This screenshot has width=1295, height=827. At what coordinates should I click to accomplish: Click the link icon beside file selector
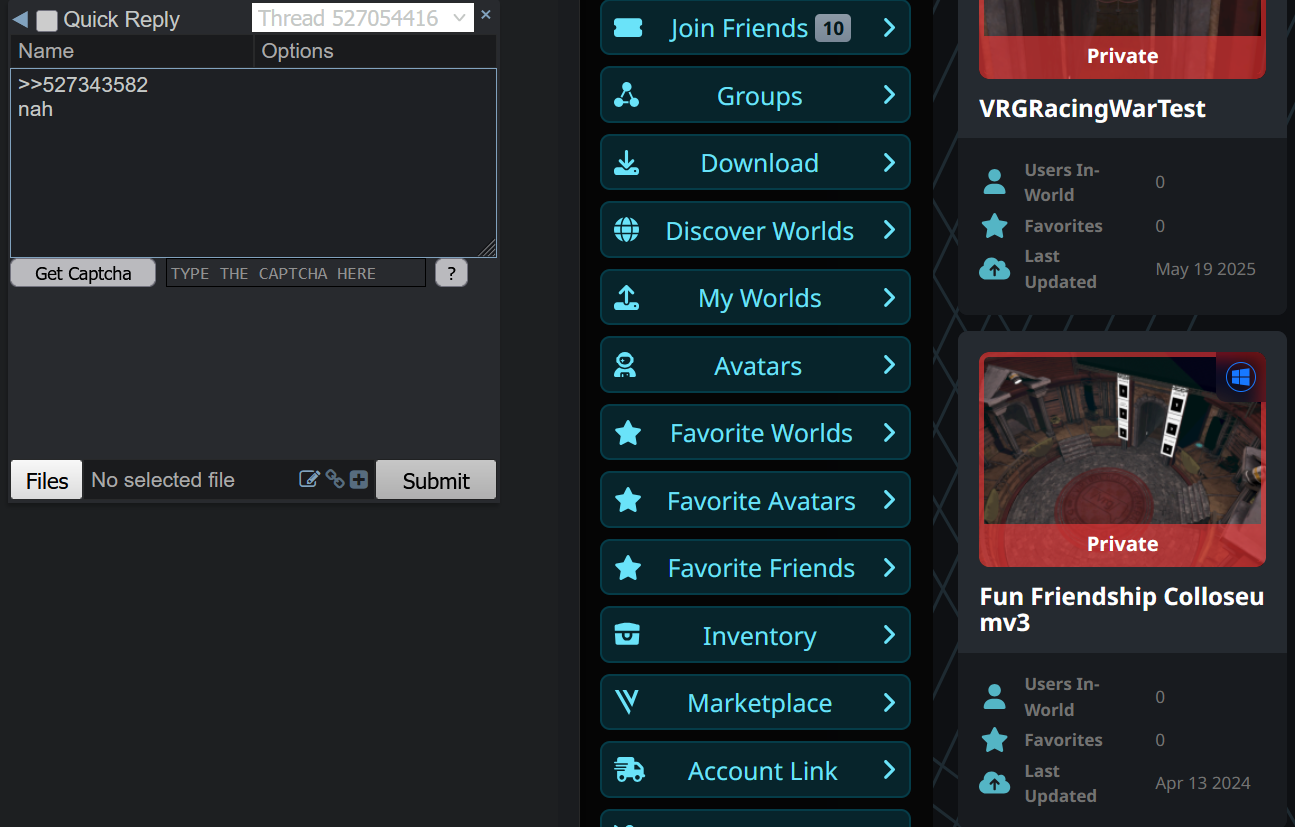coord(335,479)
